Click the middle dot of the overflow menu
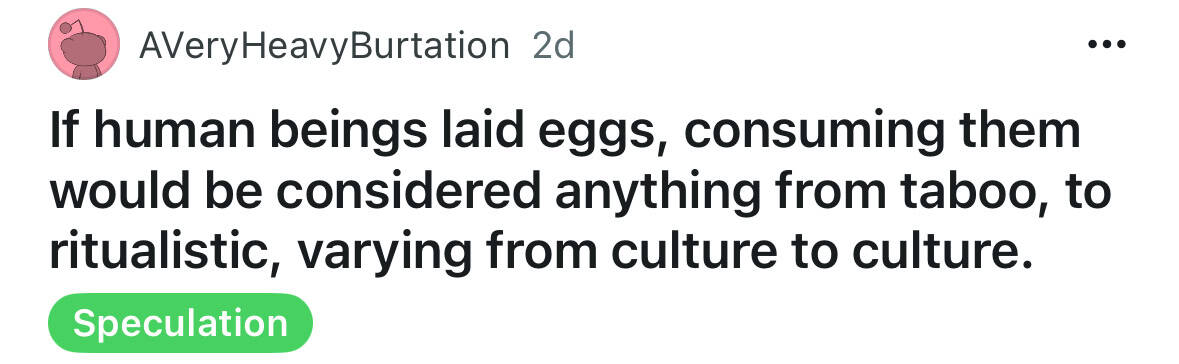The image size is (1179, 364). point(1107,44)
